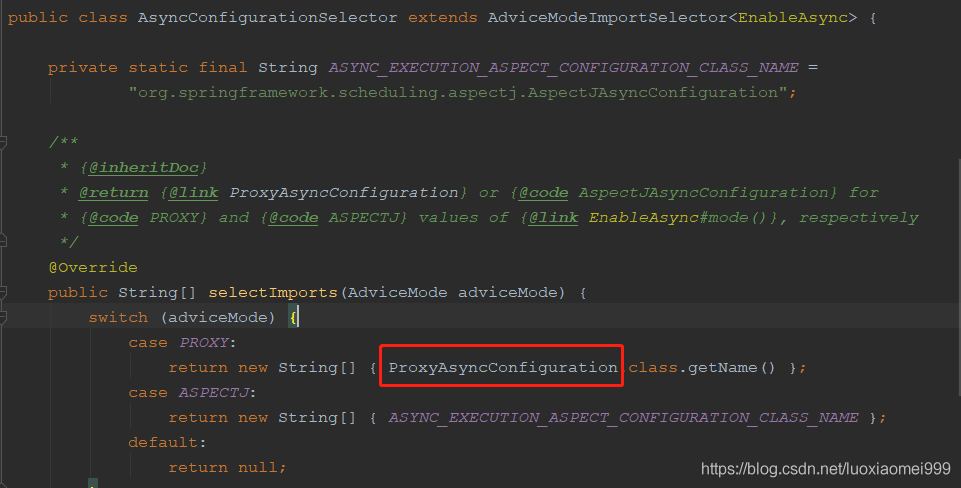Viewport: 961px width, 488px height.
Task: Collapse the switch block fold marker
Action: [x=3, y=318]
